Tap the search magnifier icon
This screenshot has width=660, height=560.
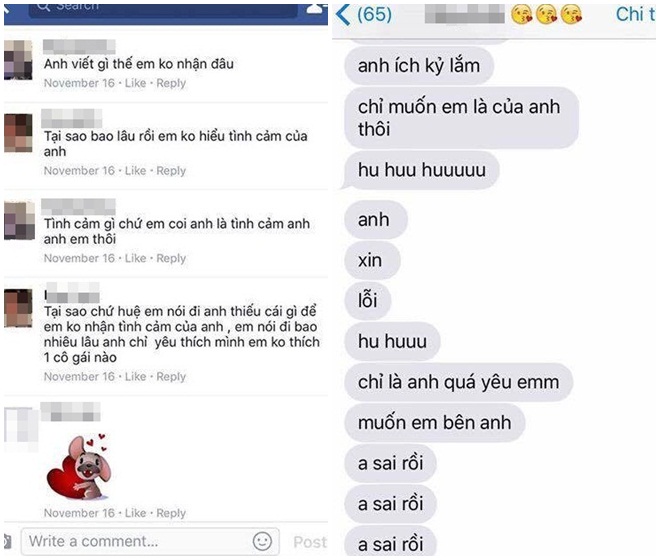tap(43, 6)
